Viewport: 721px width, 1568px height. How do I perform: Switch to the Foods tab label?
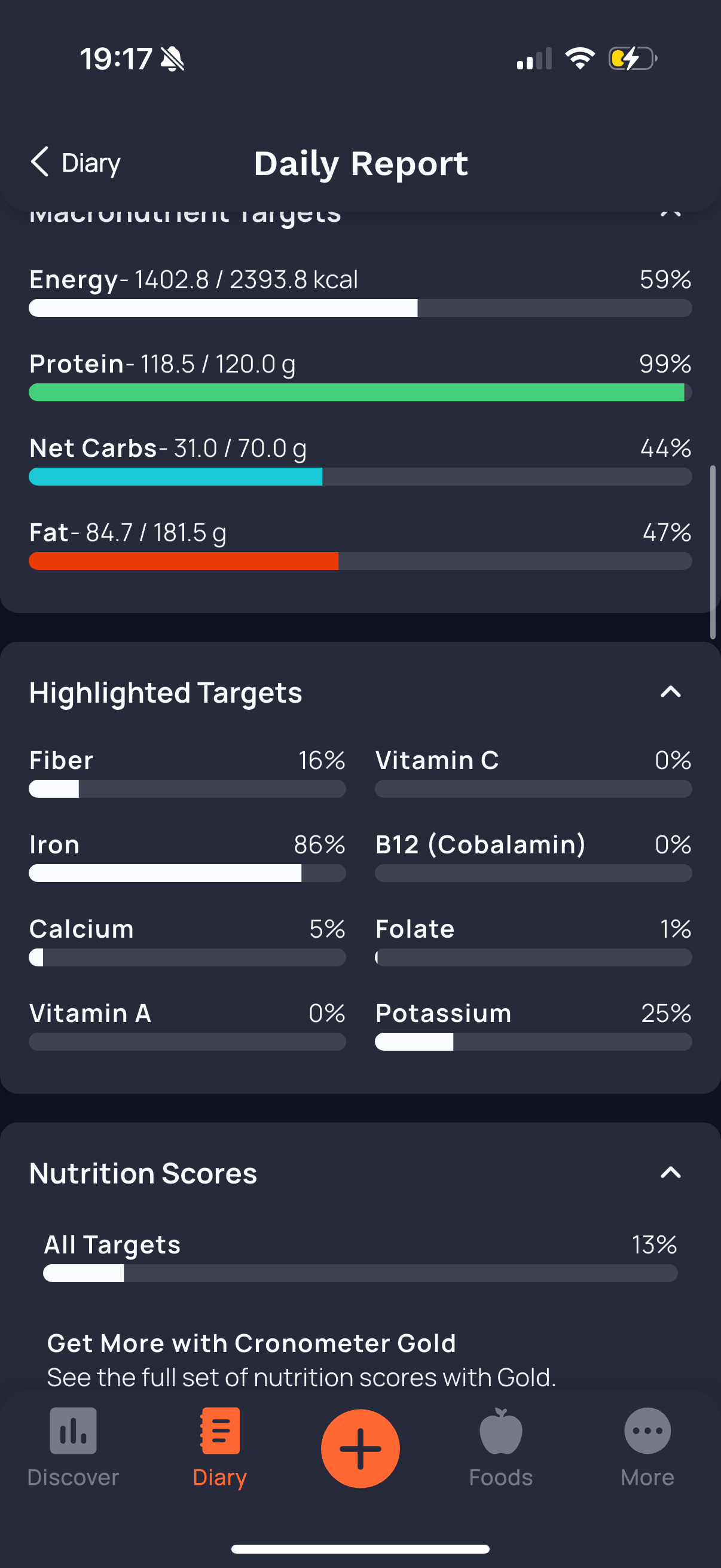500,1478
